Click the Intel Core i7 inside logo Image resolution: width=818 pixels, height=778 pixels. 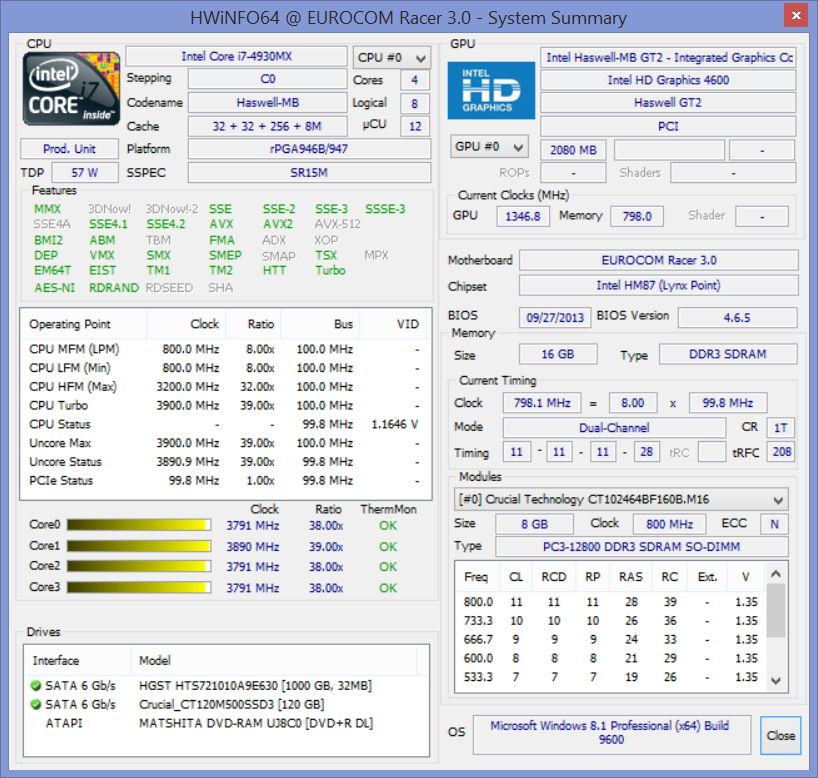pos(71,88)
